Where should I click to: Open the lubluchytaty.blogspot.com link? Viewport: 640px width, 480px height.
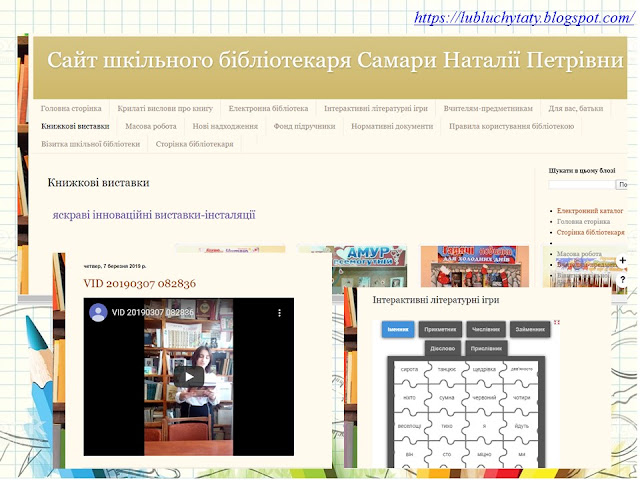tap(524, 18)
